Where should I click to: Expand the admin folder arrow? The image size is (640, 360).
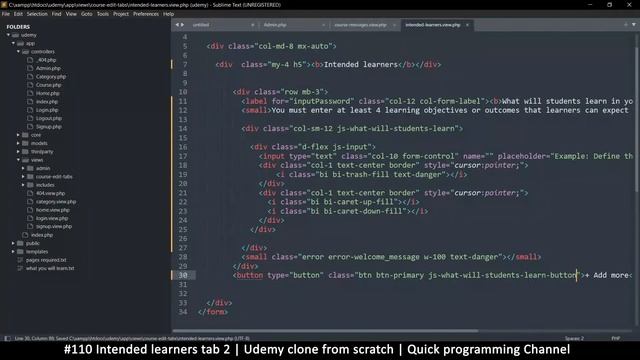23,168
